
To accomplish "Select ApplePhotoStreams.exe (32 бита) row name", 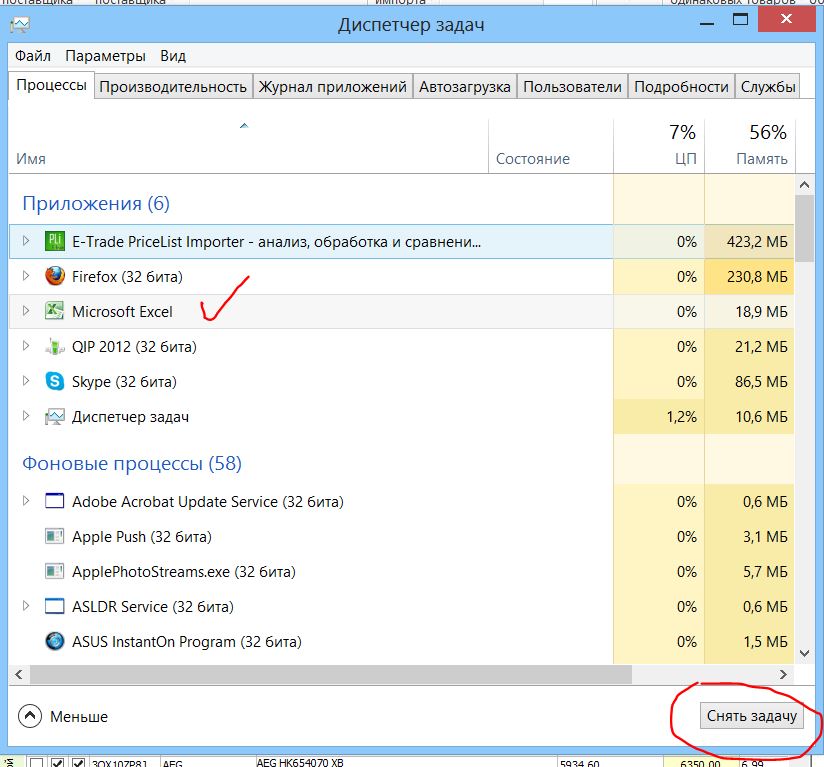I will 183,572.
